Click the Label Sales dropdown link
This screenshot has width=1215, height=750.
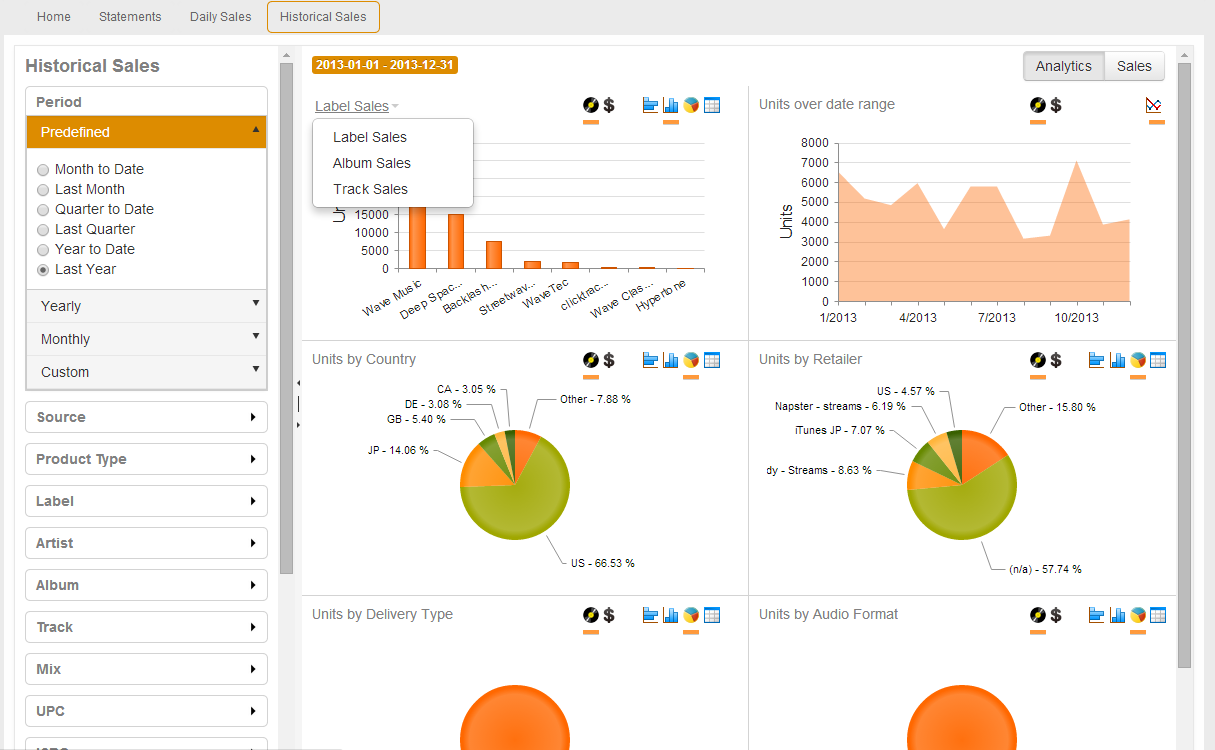[x=357, y=106]
